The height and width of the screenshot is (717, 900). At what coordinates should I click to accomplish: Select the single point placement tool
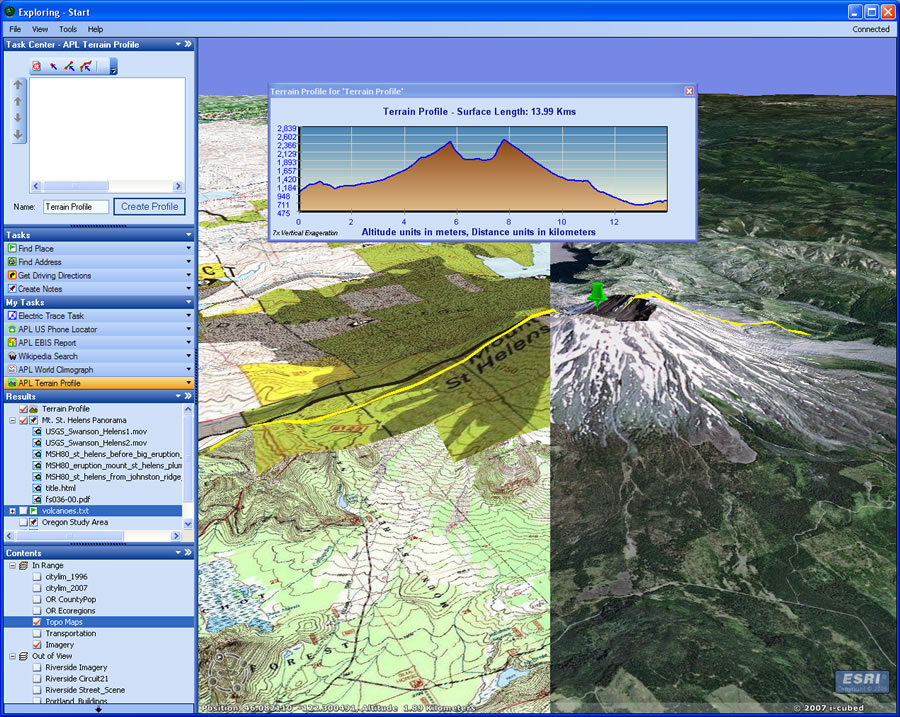coord(53,67)
